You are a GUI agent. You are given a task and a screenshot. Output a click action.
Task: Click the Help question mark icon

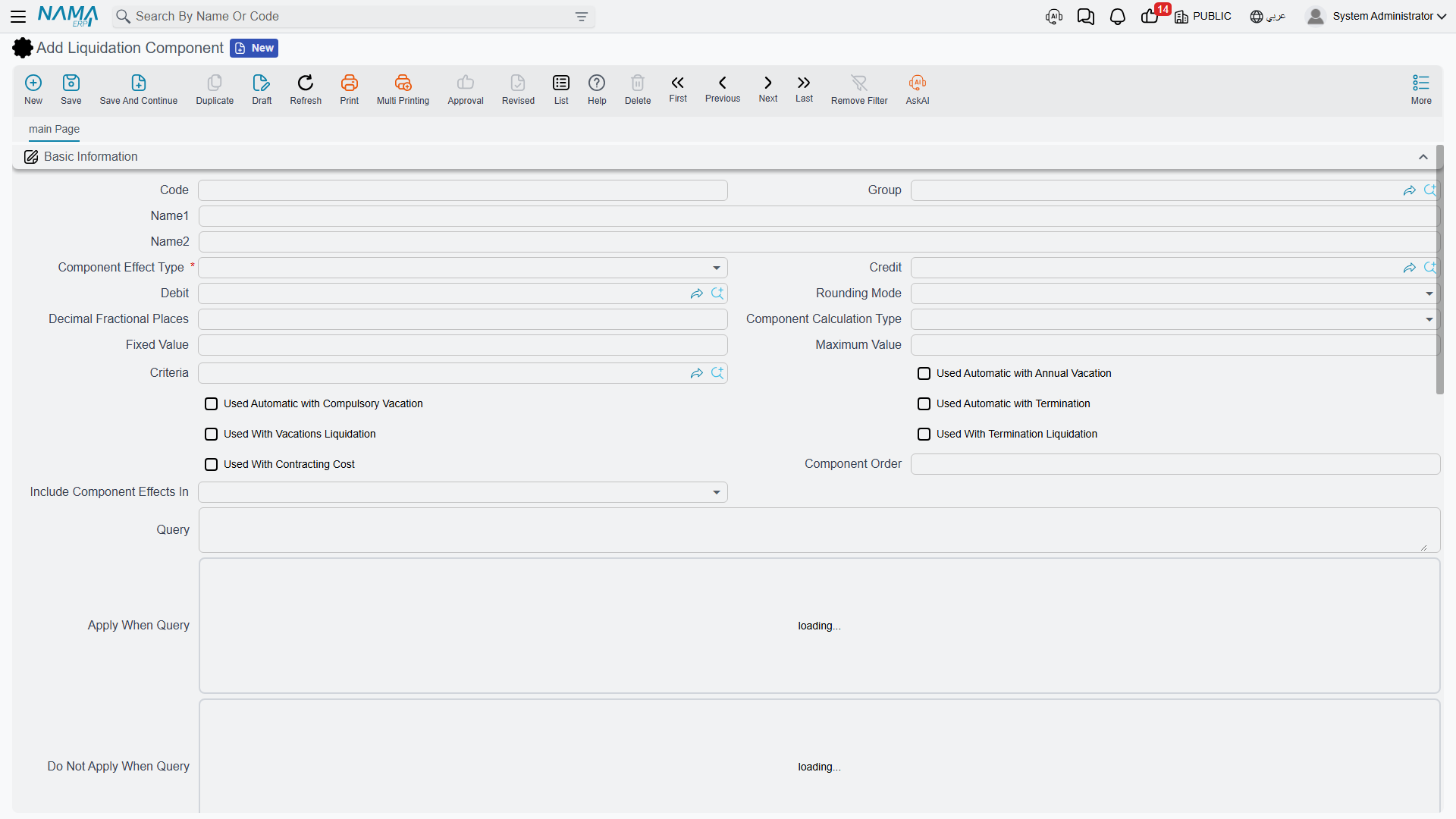tap(597, 83)
